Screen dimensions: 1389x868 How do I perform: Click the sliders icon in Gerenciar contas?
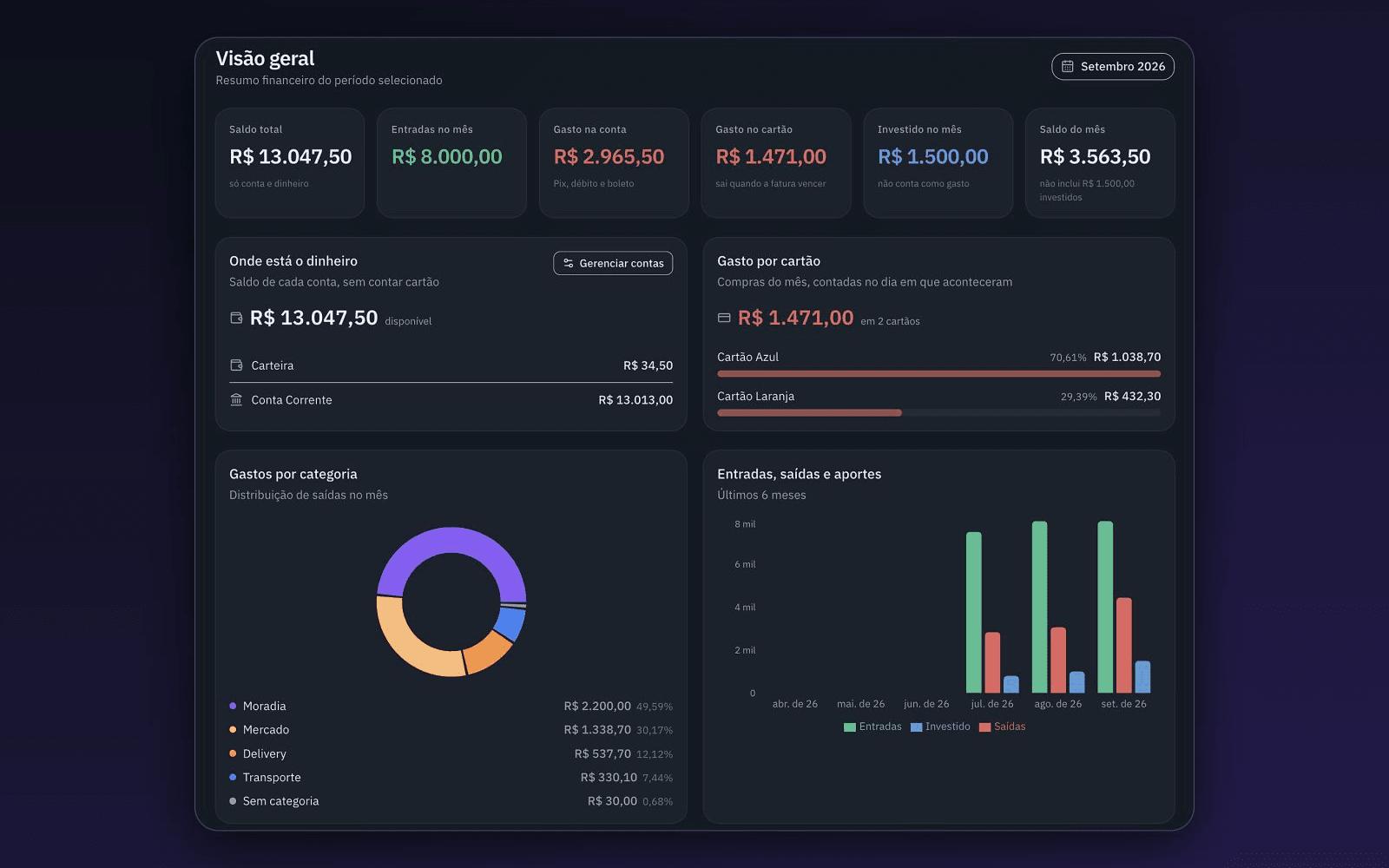[569, 263]
